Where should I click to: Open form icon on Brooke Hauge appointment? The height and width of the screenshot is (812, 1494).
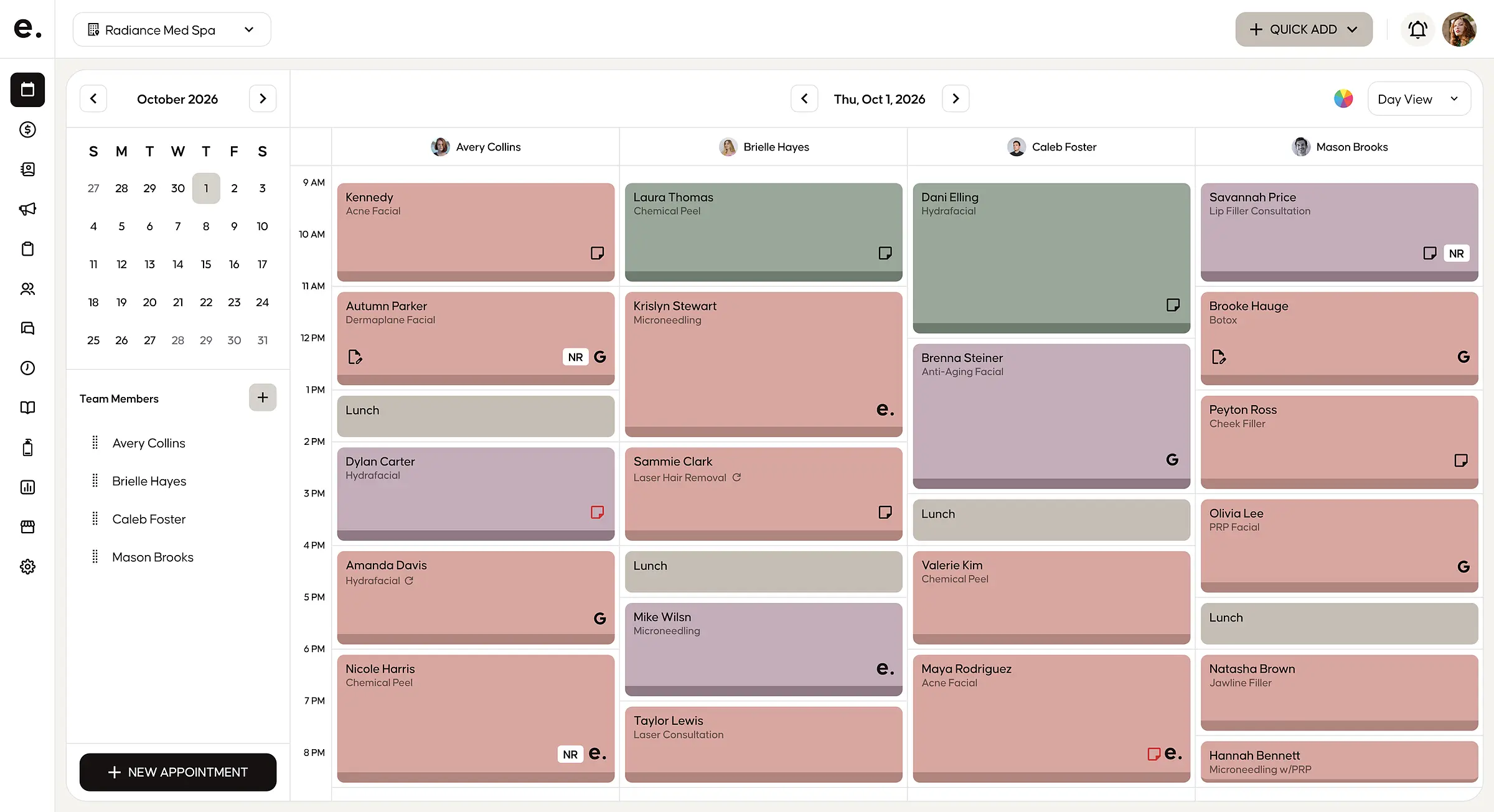(x=1219, y=357)
